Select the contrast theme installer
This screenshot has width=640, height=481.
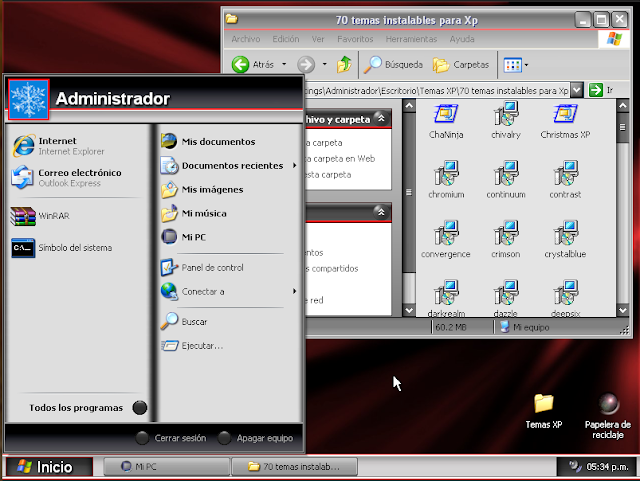pyautogui.click(x=565, y=180)
